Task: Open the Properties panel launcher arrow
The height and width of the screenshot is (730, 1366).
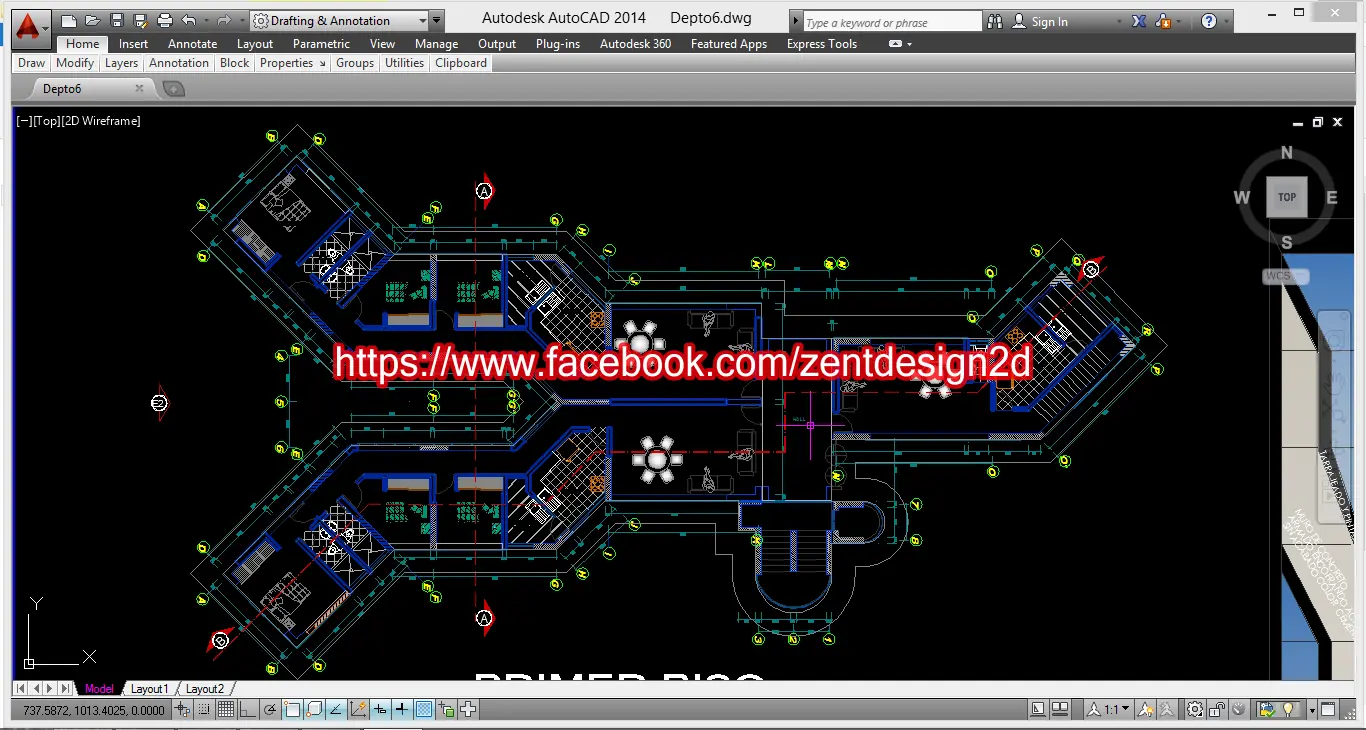Action: 322,63
